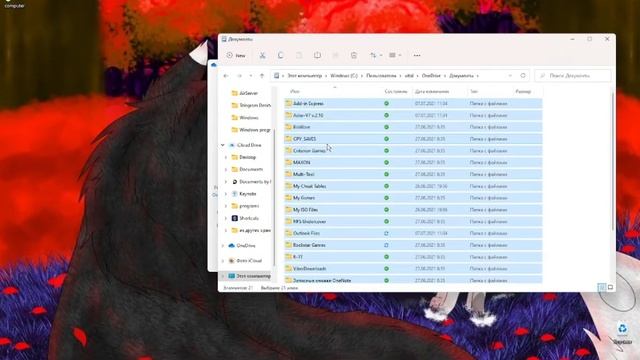
Task: Collapse the iCloud Drive tree node
Action: 223,145
